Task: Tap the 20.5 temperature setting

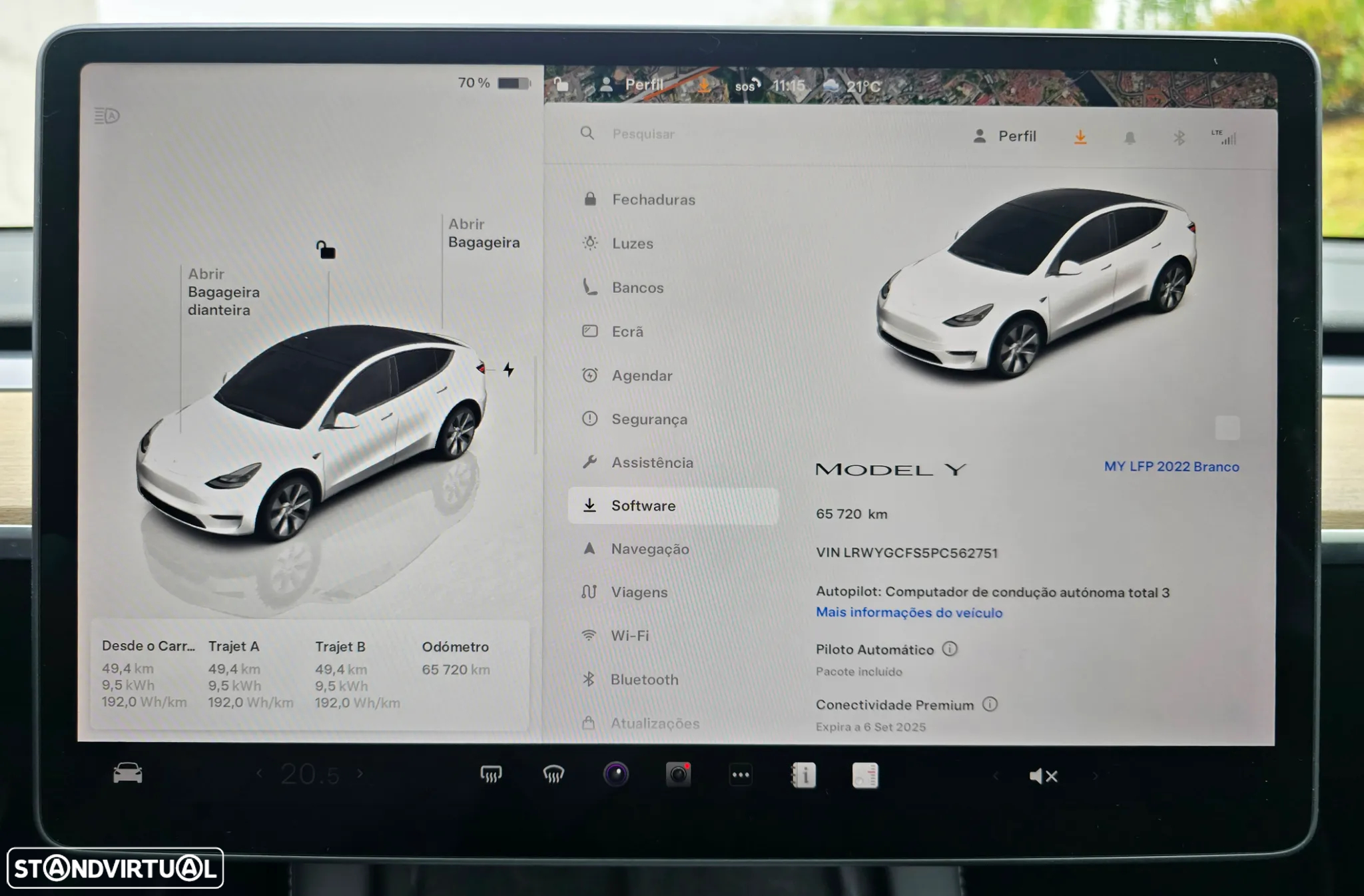Action: [310, 774]
